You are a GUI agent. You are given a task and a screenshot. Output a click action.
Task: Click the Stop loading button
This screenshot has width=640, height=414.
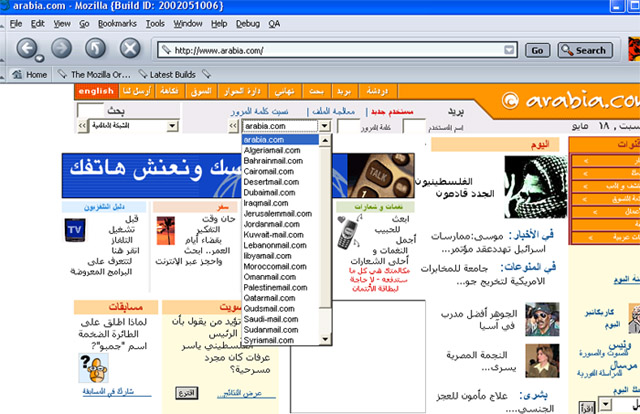130,49
